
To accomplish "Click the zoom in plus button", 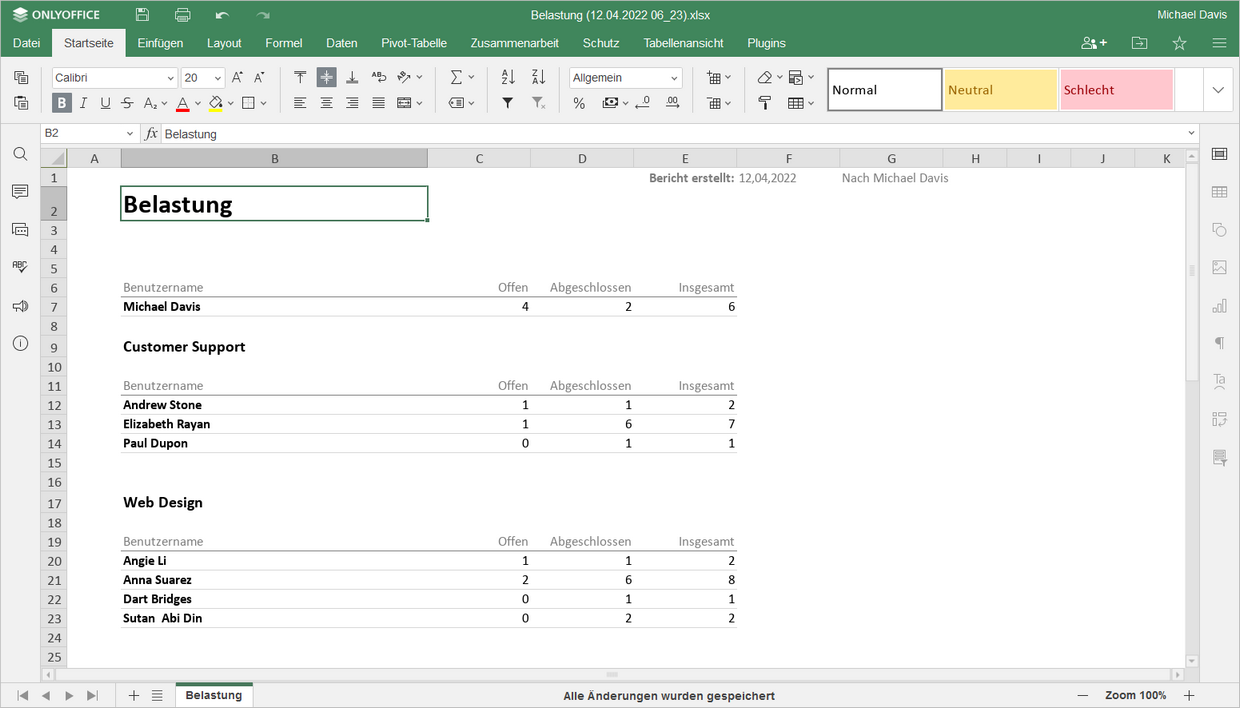I will (1189, 695).
